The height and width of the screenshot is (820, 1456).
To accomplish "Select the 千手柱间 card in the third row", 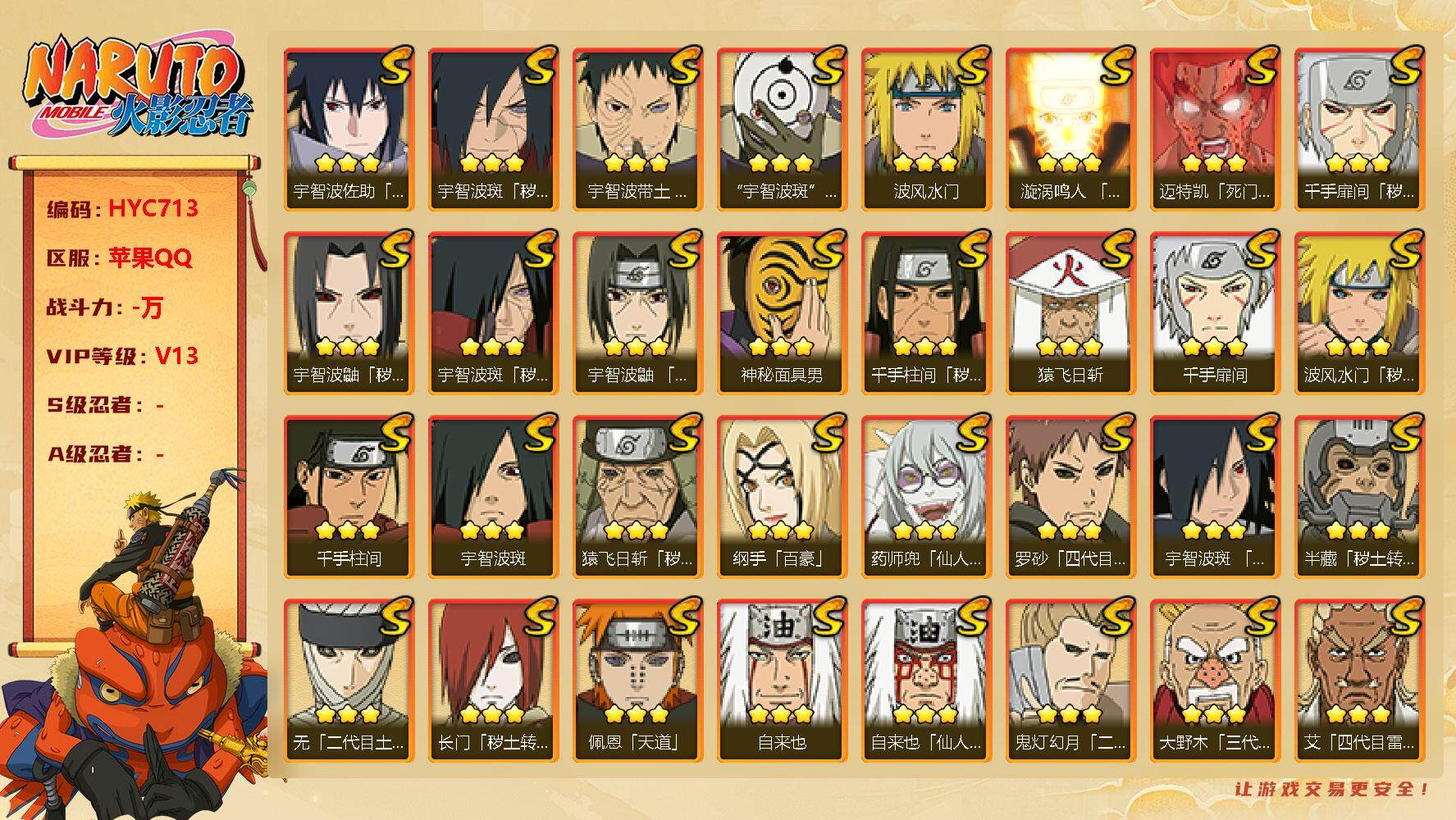I will [x=349, y=497].
